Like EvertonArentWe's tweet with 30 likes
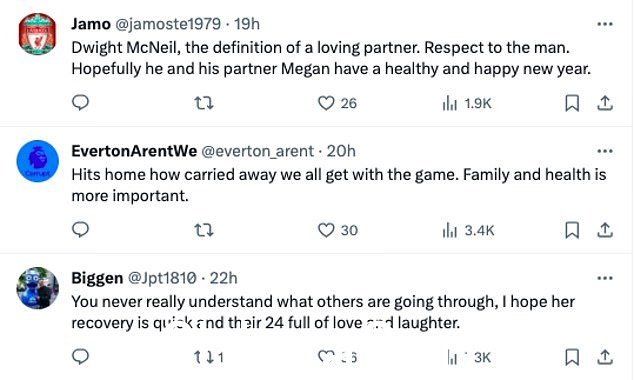Screen dimensions: 634x380 [326, 230]
